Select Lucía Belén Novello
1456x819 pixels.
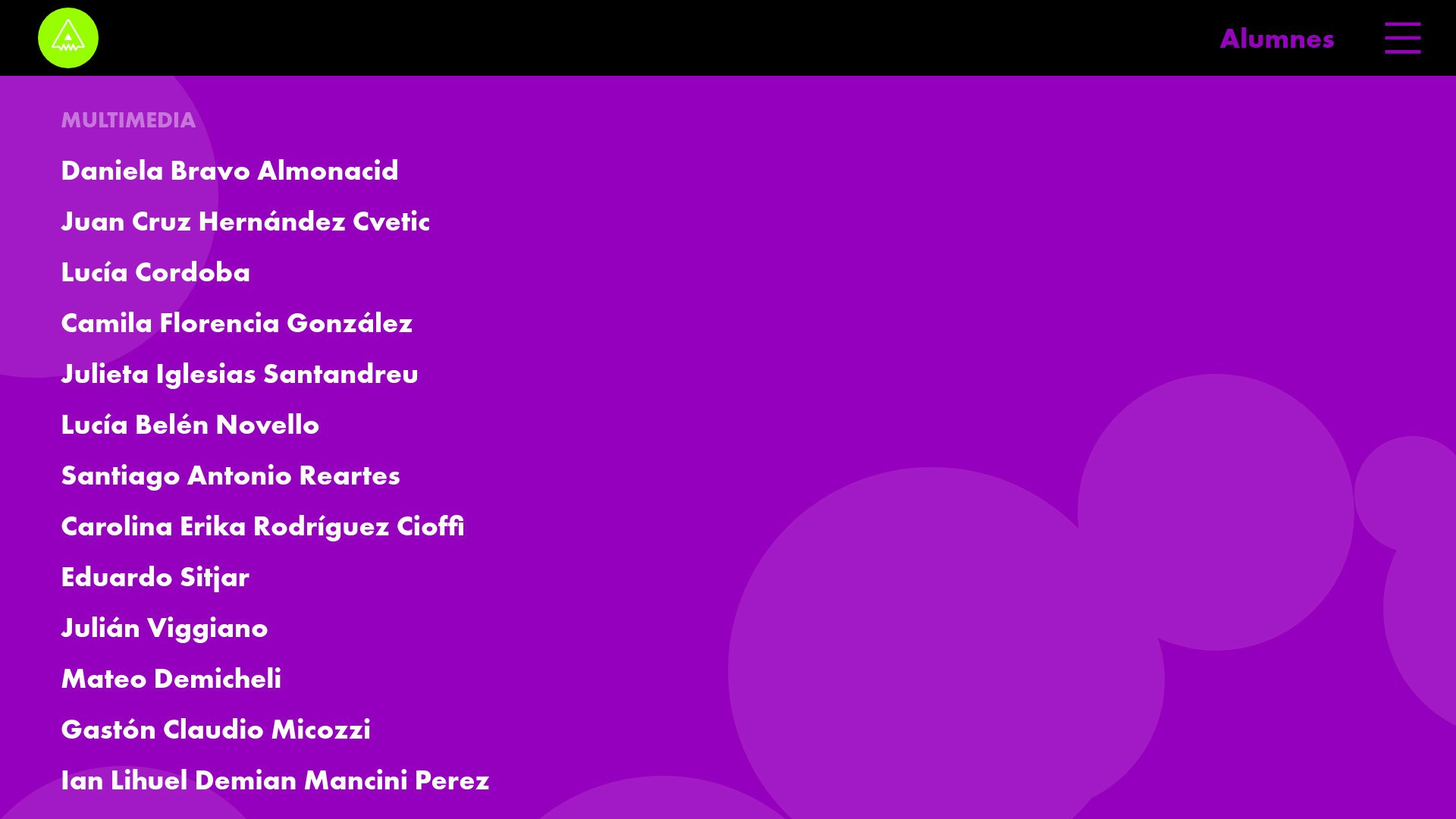tap(190, 425)
